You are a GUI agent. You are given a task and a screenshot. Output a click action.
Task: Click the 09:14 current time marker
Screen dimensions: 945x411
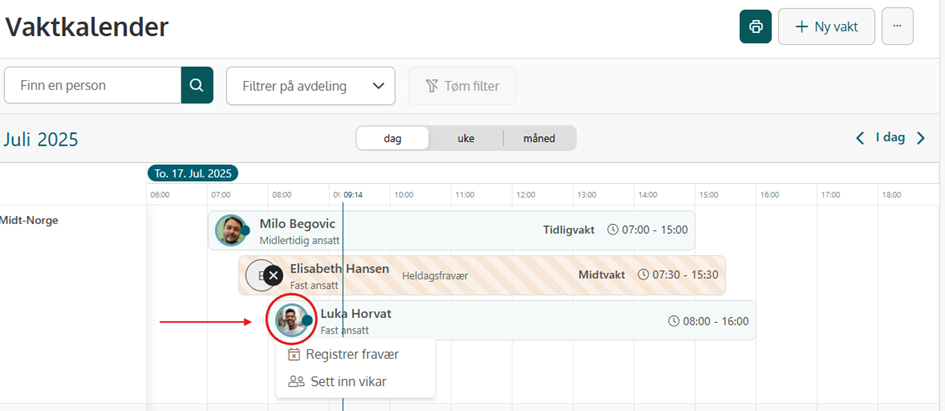pos(353,195)
